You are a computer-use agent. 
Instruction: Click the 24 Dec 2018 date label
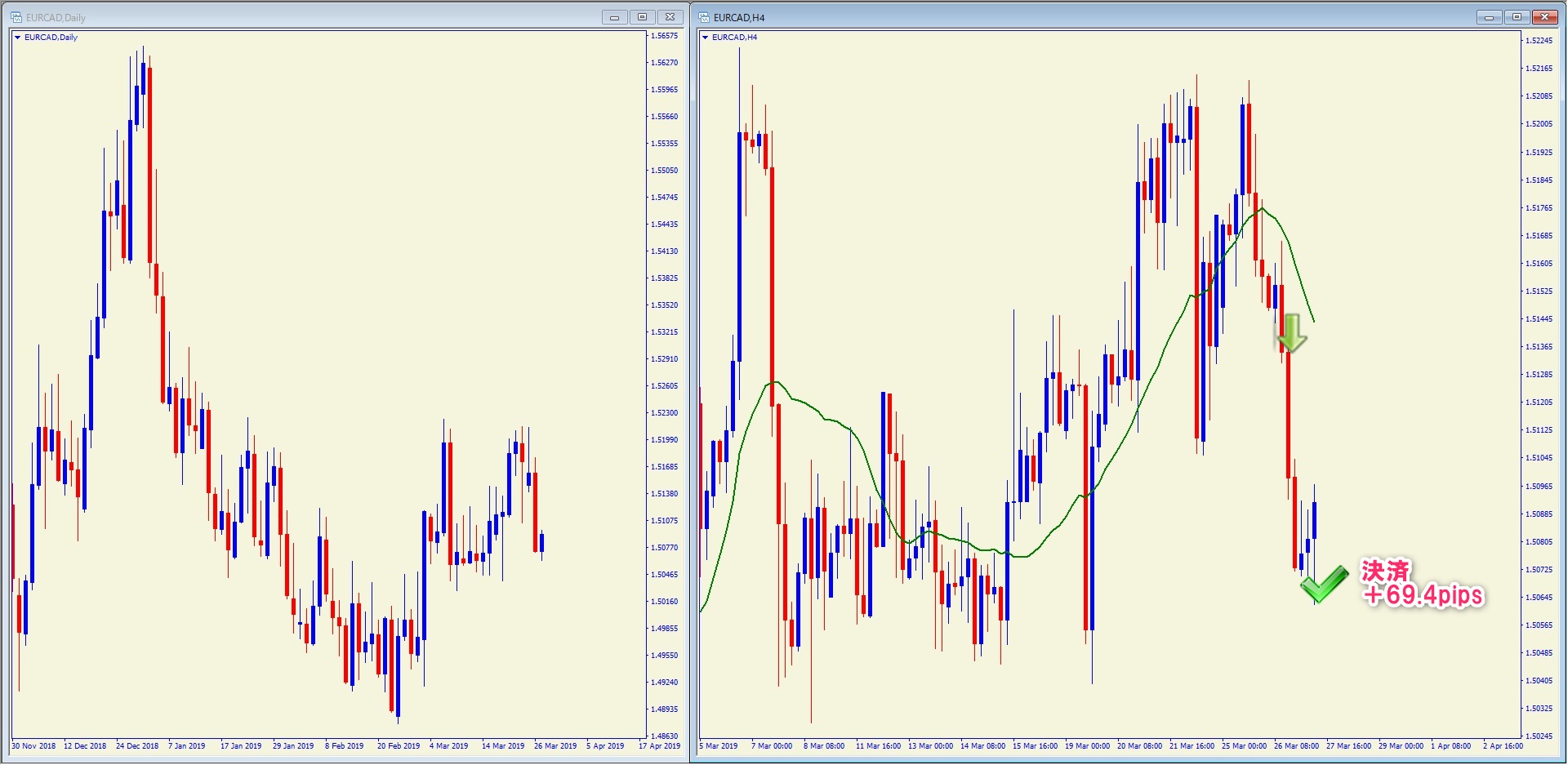pyautogui.click(x=137, y=746)
